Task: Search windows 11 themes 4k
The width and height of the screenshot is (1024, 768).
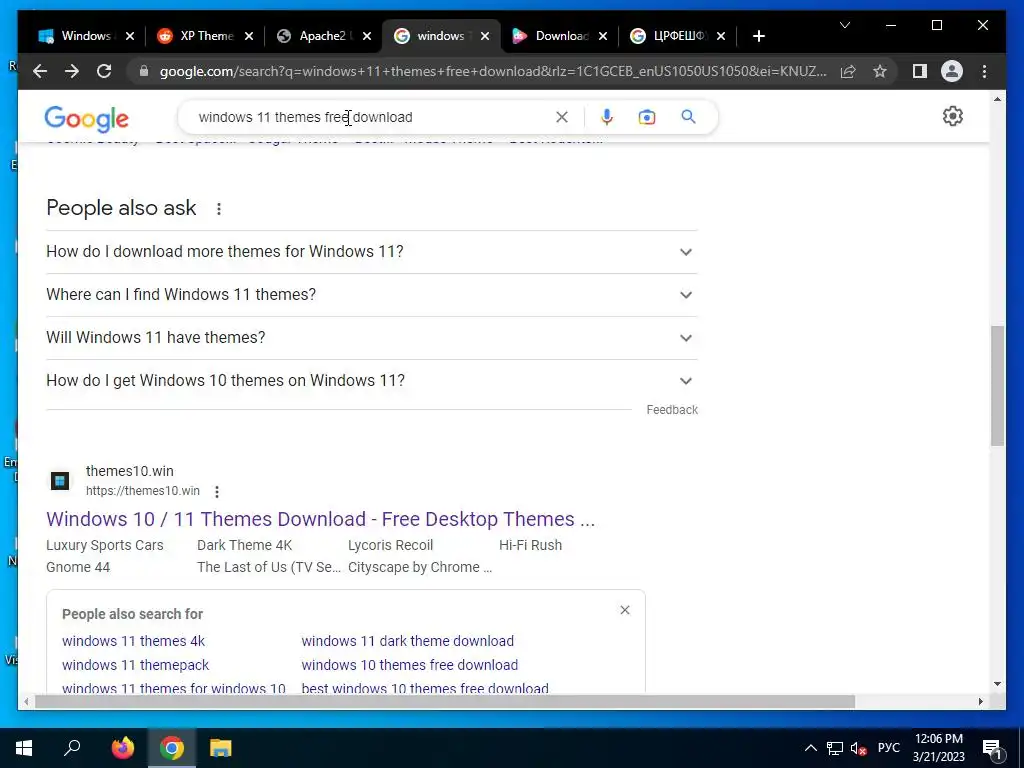Action: click(133, 641)
